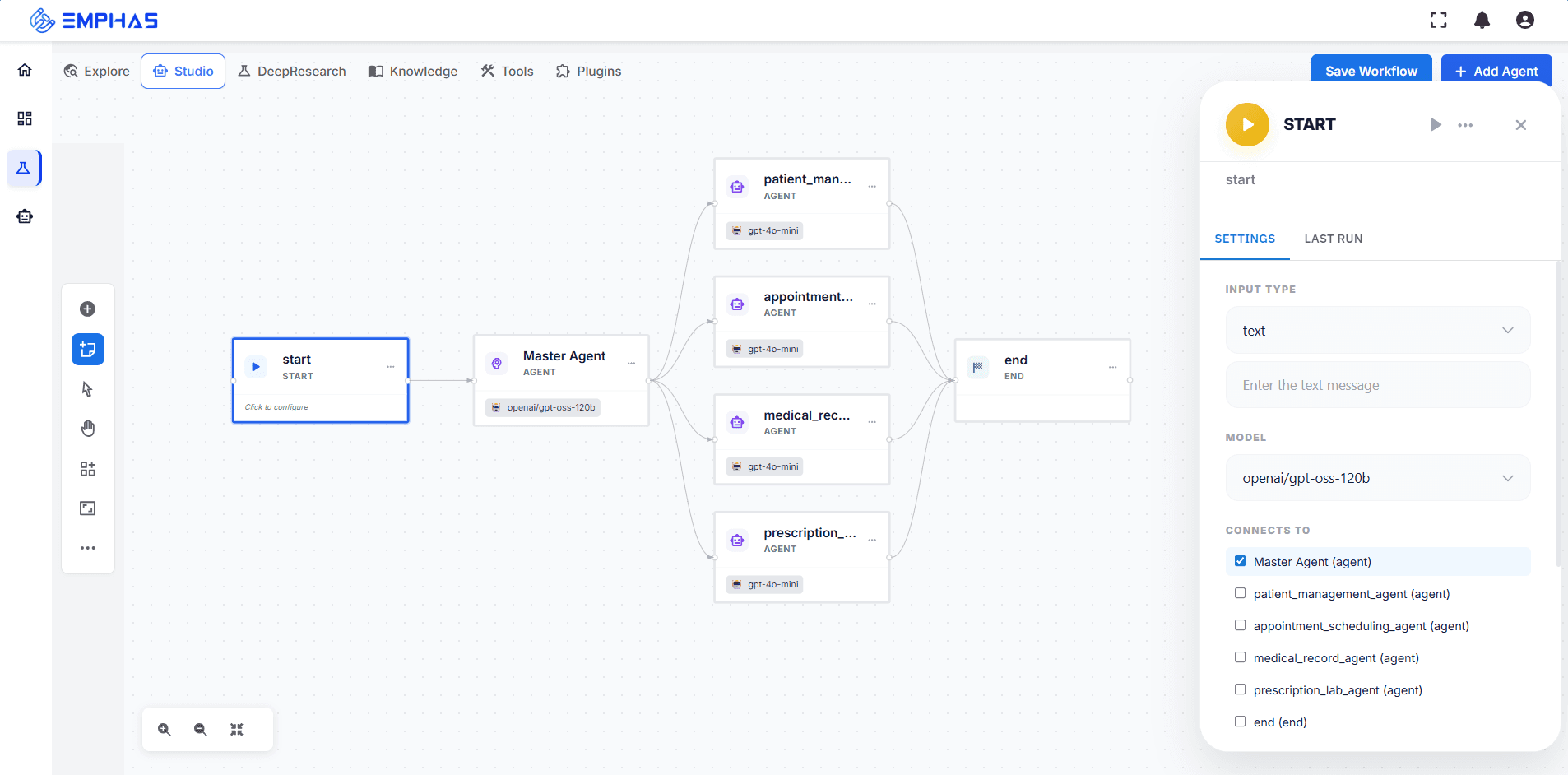Image resolution: width=1568 pixels, height=775 pixels.
Task: Click Master Agent openai/gpt-oss-120b tag
Action: (x=543, y=407)
